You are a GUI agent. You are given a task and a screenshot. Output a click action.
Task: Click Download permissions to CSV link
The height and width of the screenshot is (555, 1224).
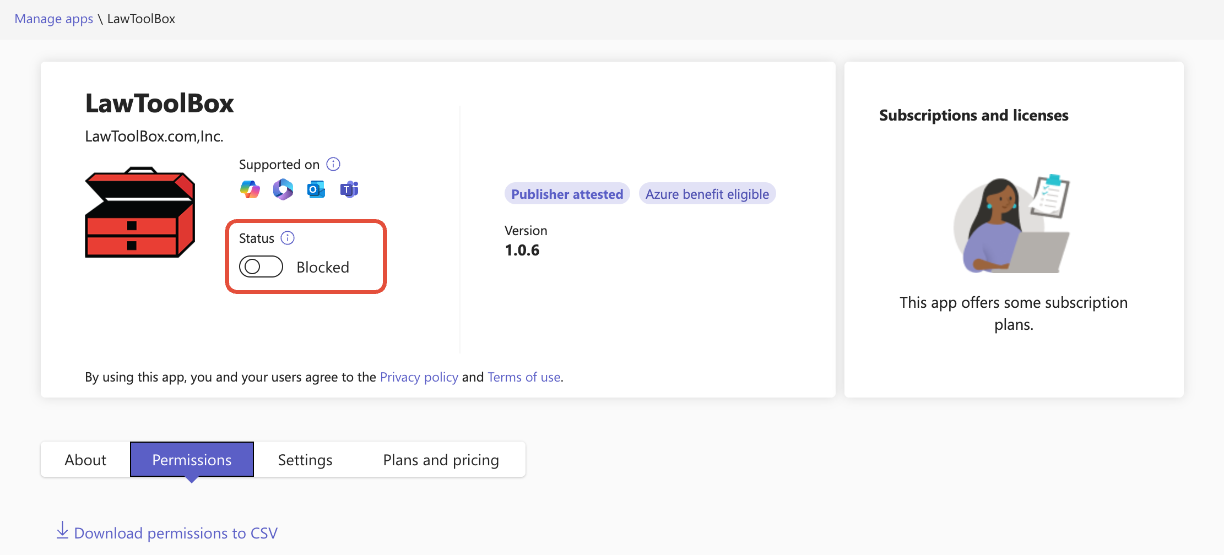coord(176,533)
